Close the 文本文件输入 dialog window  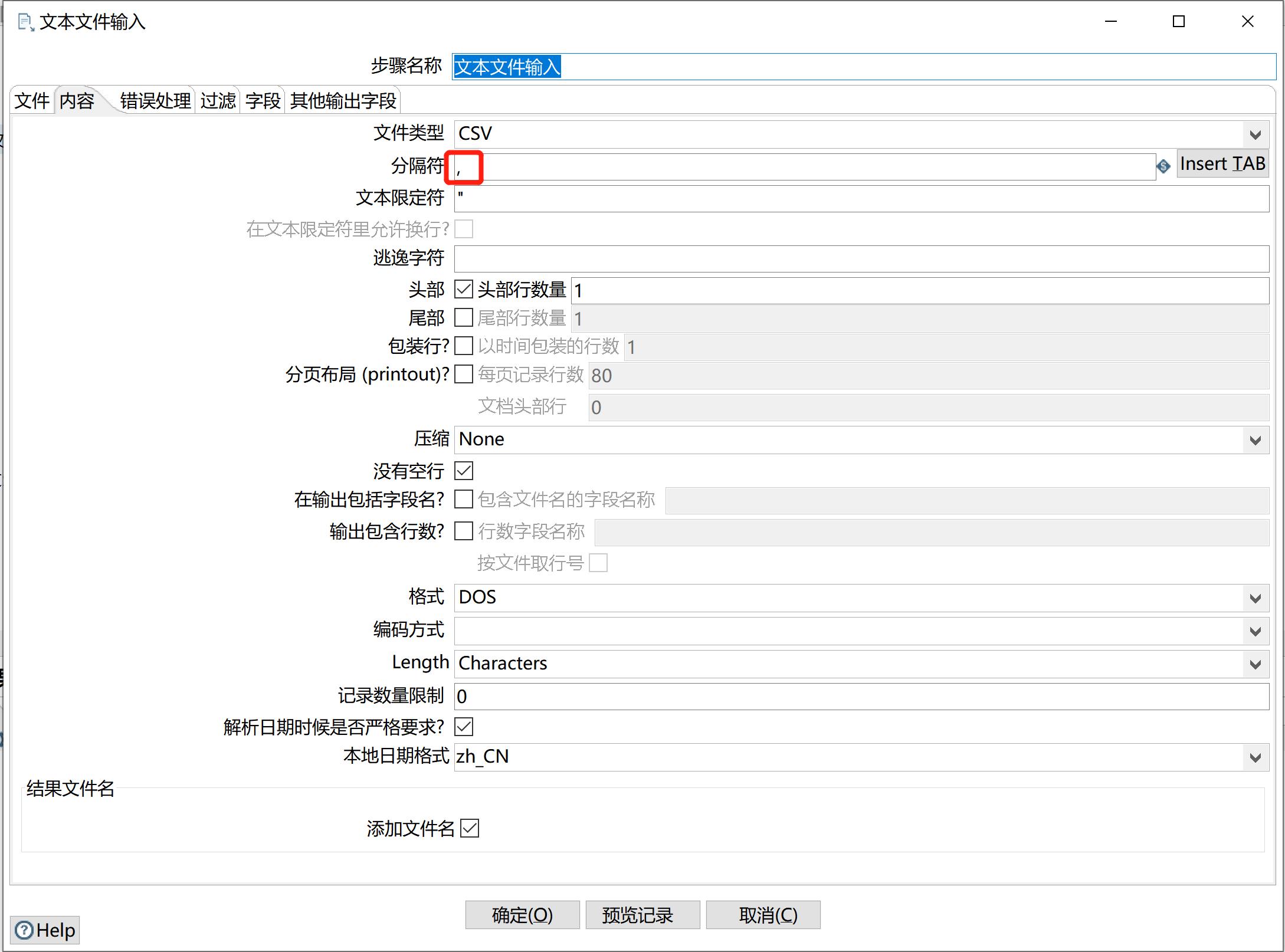pyautogui.click(x=1247, y=22)
